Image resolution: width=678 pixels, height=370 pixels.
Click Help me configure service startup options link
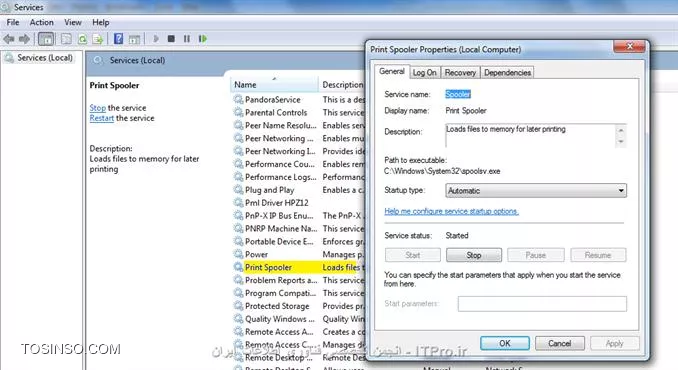(451, 211)
